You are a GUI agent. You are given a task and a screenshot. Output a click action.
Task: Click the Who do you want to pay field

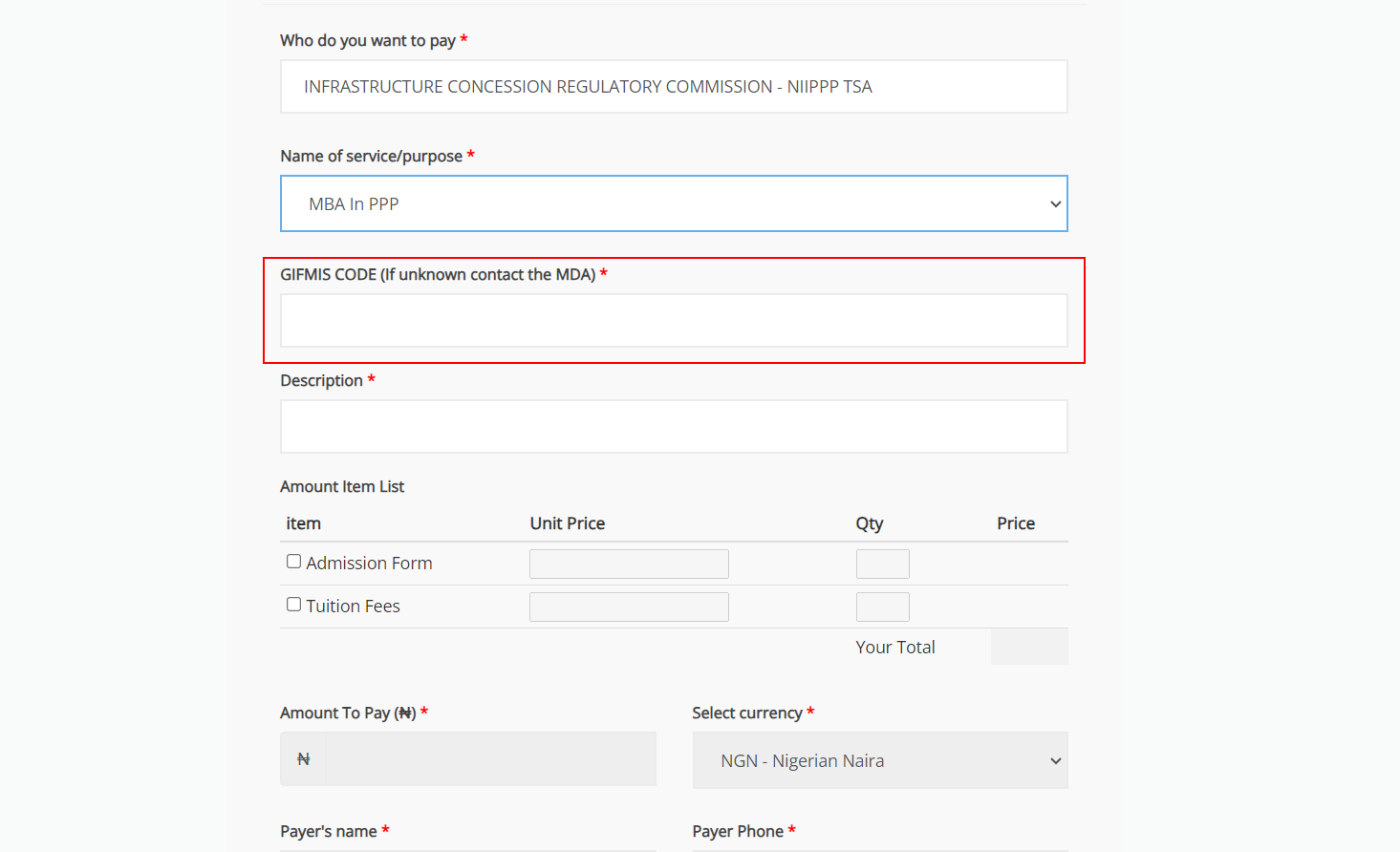tap(673, 87)
